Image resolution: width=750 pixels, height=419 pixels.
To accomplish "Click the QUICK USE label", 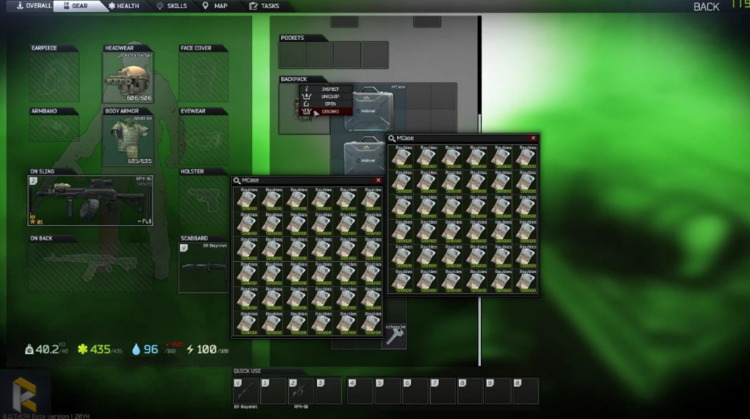I will point(247,371).
